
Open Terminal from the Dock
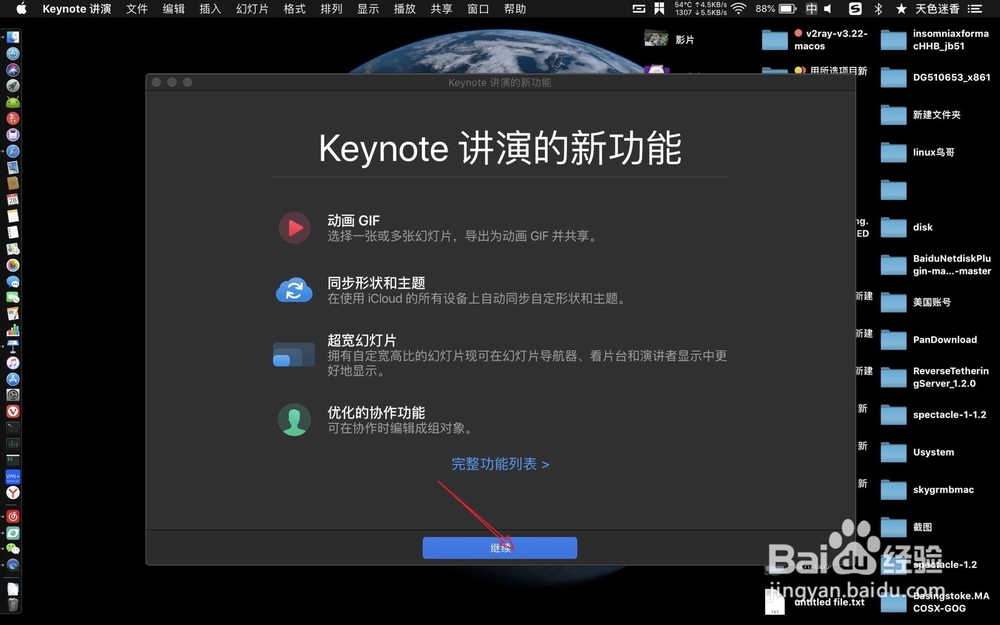point(13,427)
